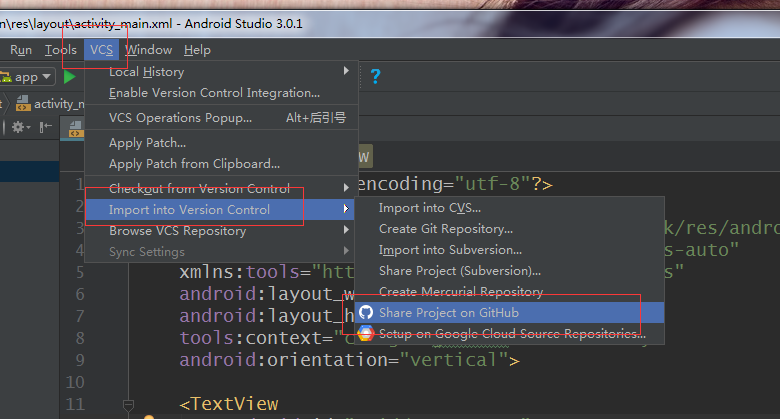Select VCS Operations Popup entry

pyautogui.click(x=221, y=118)
